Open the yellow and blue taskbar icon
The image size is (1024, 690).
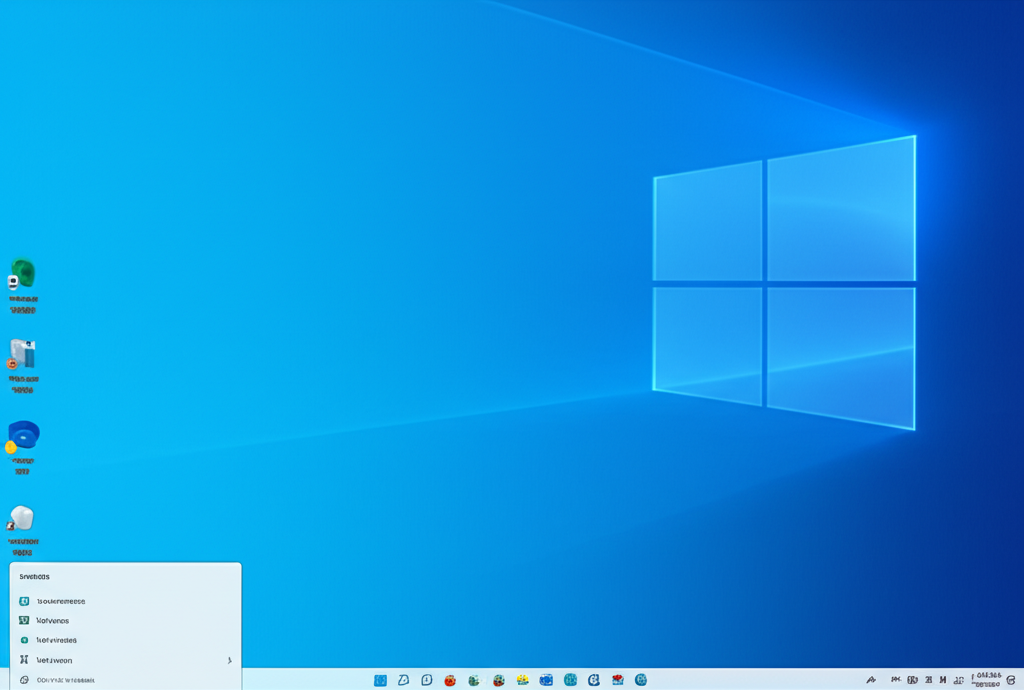[522, 680]
